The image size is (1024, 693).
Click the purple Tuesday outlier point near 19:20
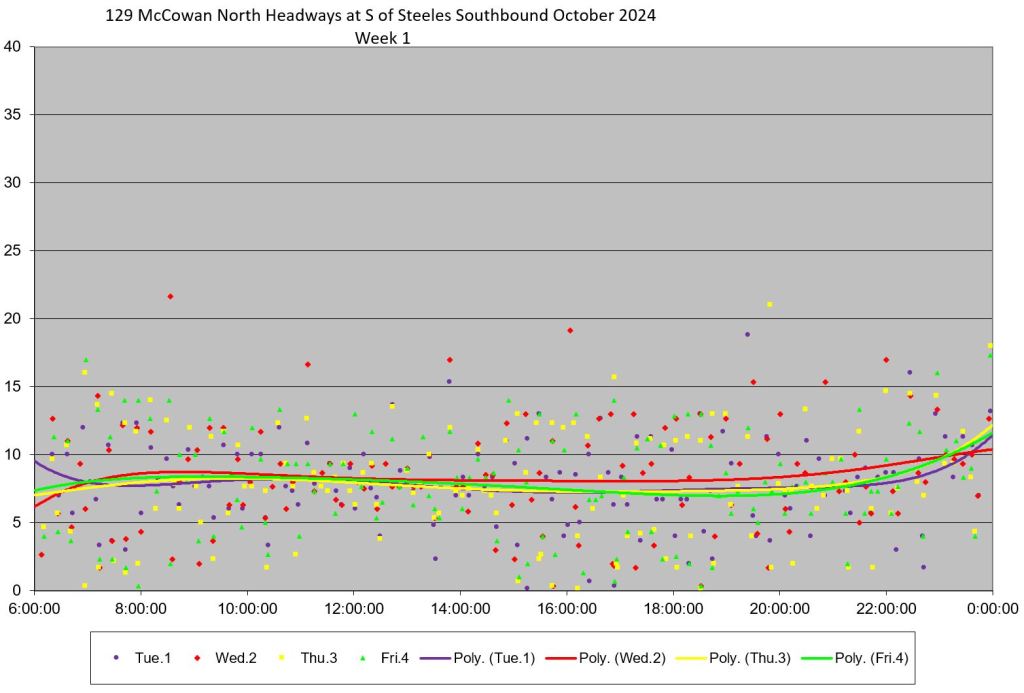pos(746,334)
